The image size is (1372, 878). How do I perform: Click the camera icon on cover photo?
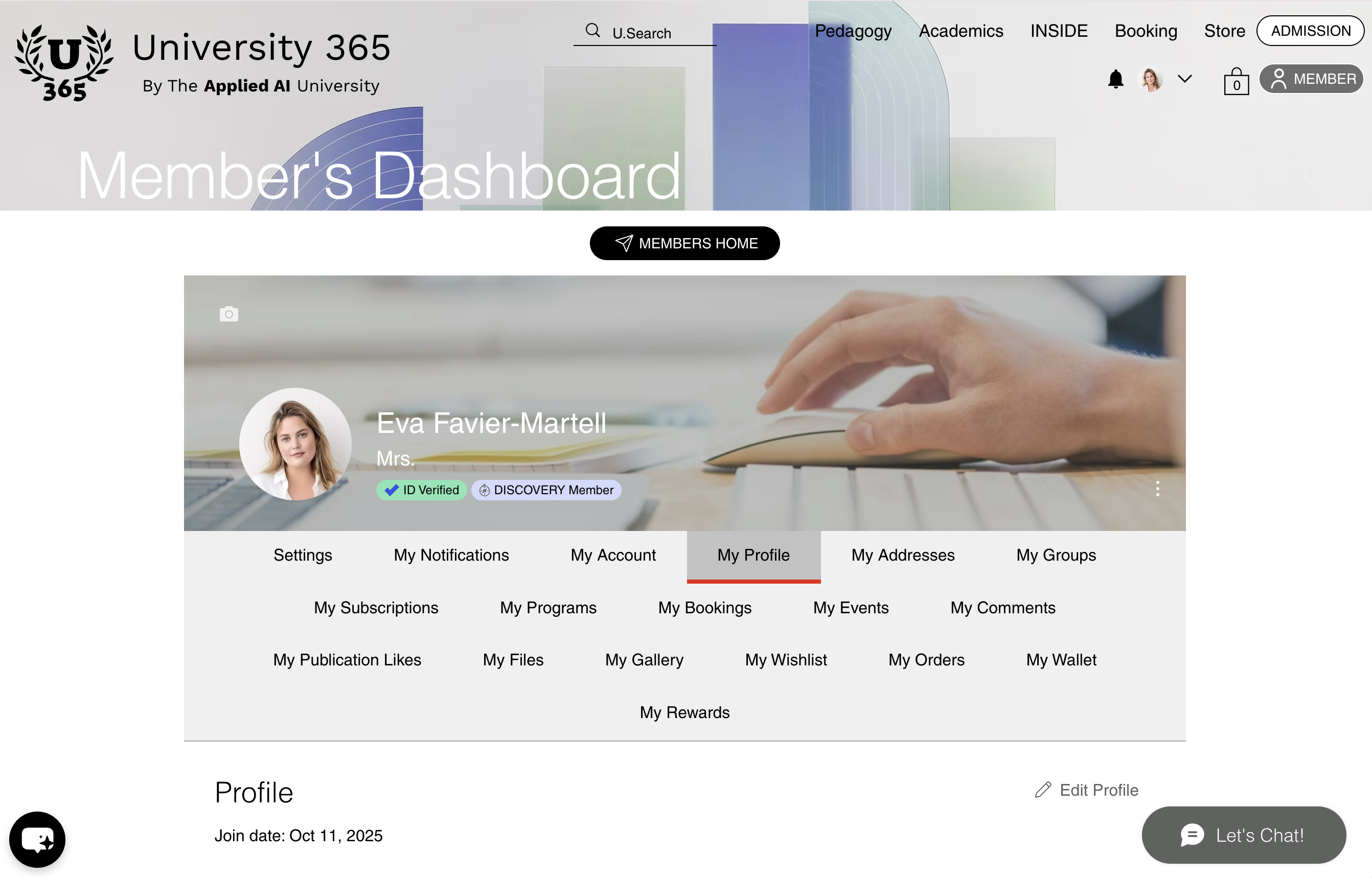click(x=228, y=314)
